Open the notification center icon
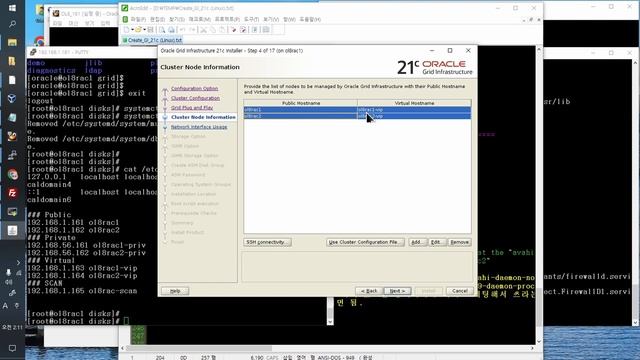 tap(12, 348)
